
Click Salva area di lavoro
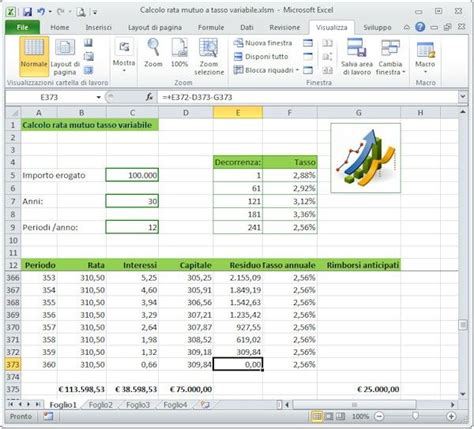[x=356, y=57]
